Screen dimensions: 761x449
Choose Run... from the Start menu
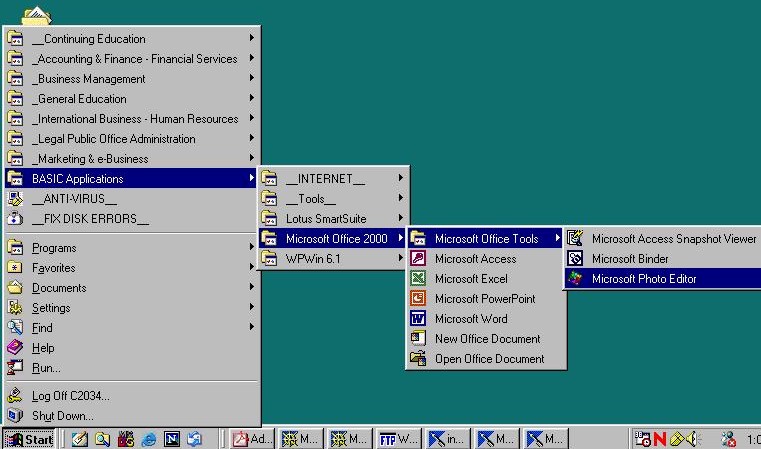131,368
